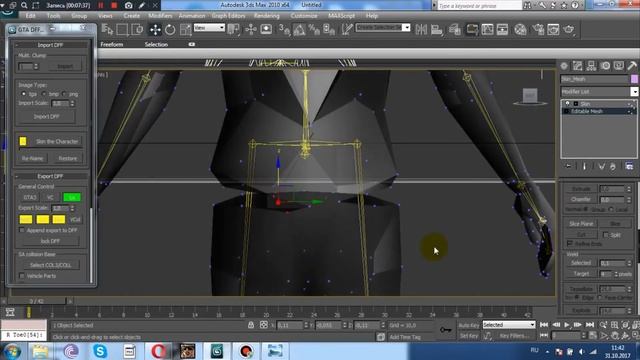
Task: Click Configure Modifier Sets icon
Action: click(629, 166)
